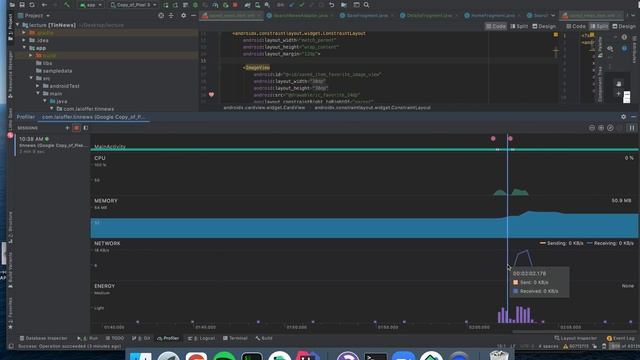Expand the .idea folder
The height and width of the screenshot is (360, 640).
click(x=24, y=40)
